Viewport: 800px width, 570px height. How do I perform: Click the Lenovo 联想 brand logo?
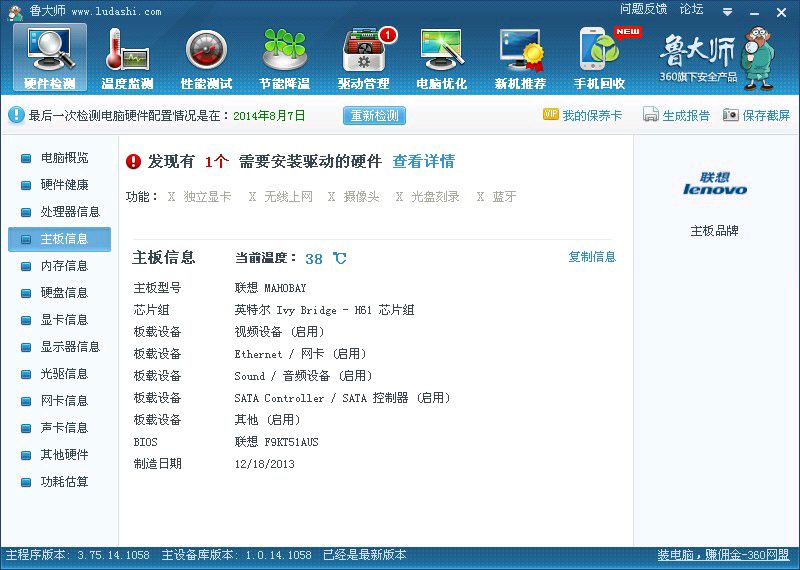pyautogui.click(x=714, y=184)
